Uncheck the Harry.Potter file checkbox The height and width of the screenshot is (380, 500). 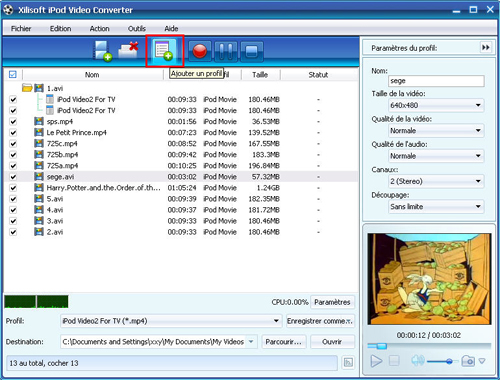pyautogui.click(x=13, y=188)
